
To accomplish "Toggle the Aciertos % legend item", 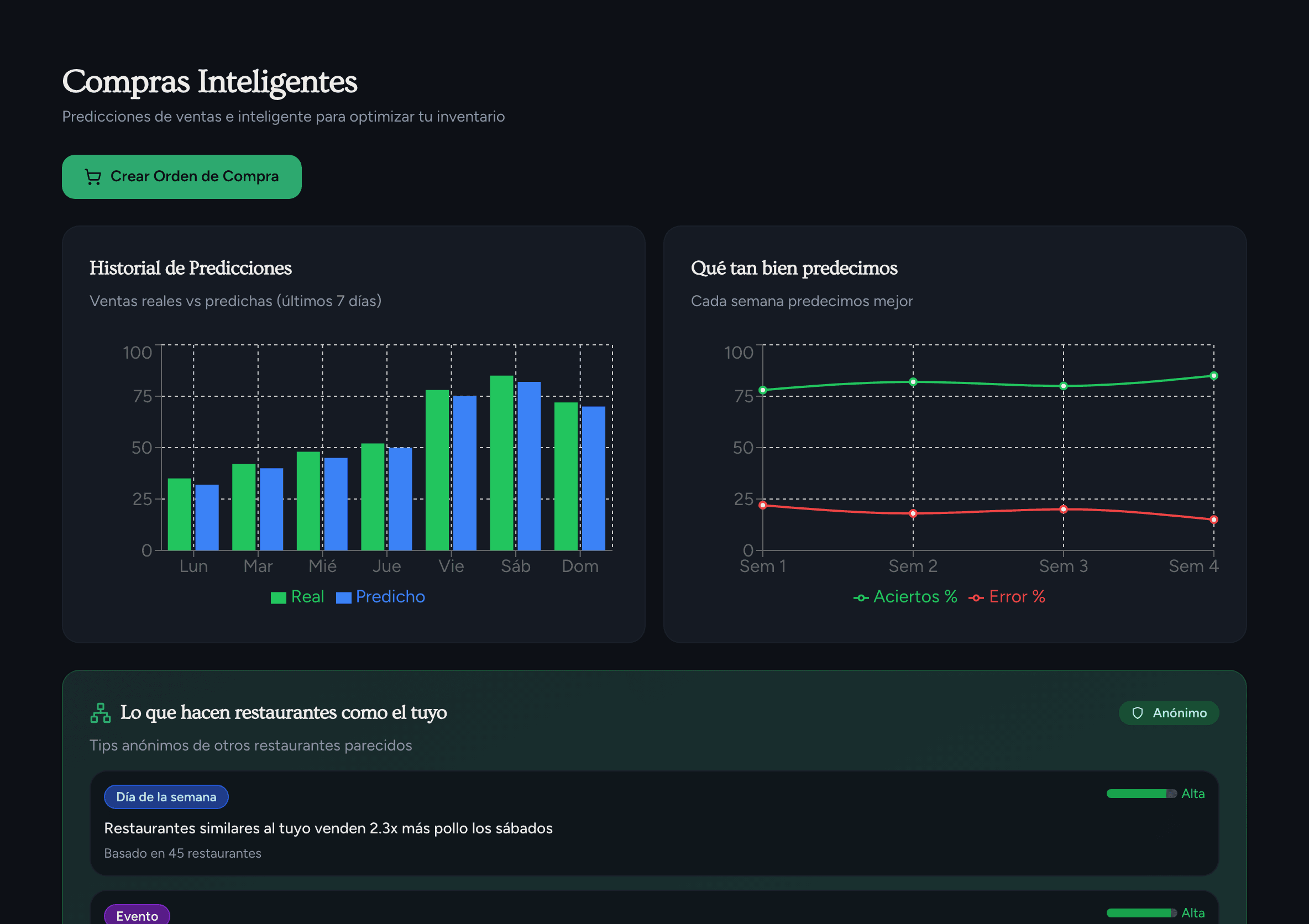I will tap(905, 597).
